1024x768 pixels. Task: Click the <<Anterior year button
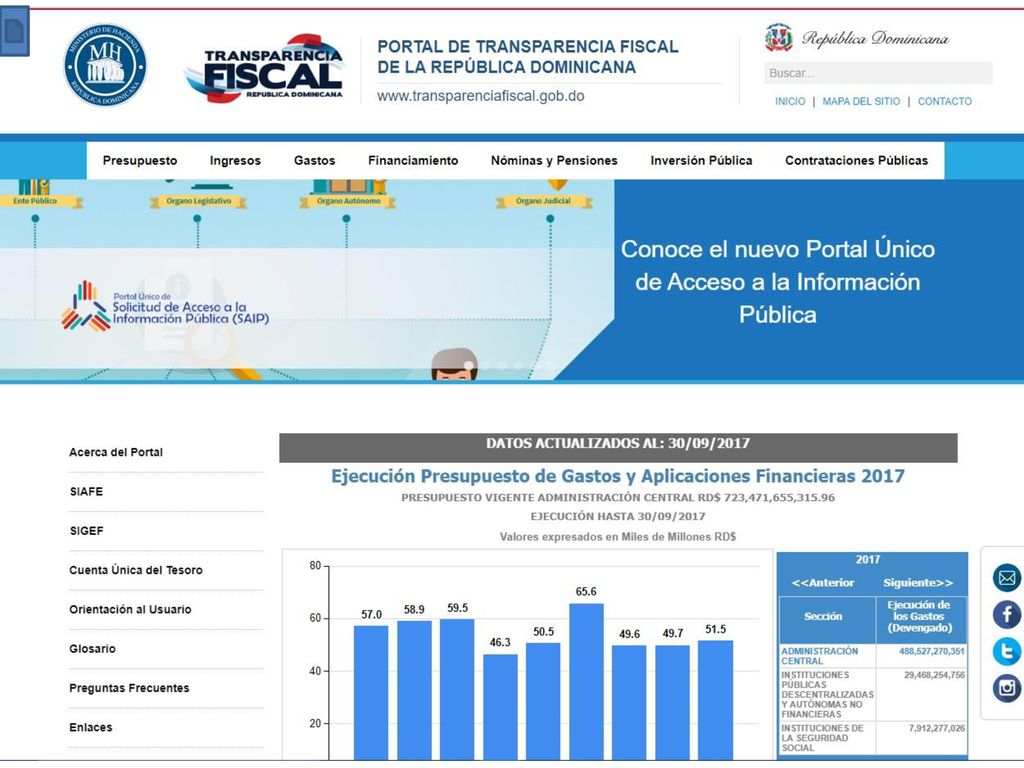click(822, 583)
